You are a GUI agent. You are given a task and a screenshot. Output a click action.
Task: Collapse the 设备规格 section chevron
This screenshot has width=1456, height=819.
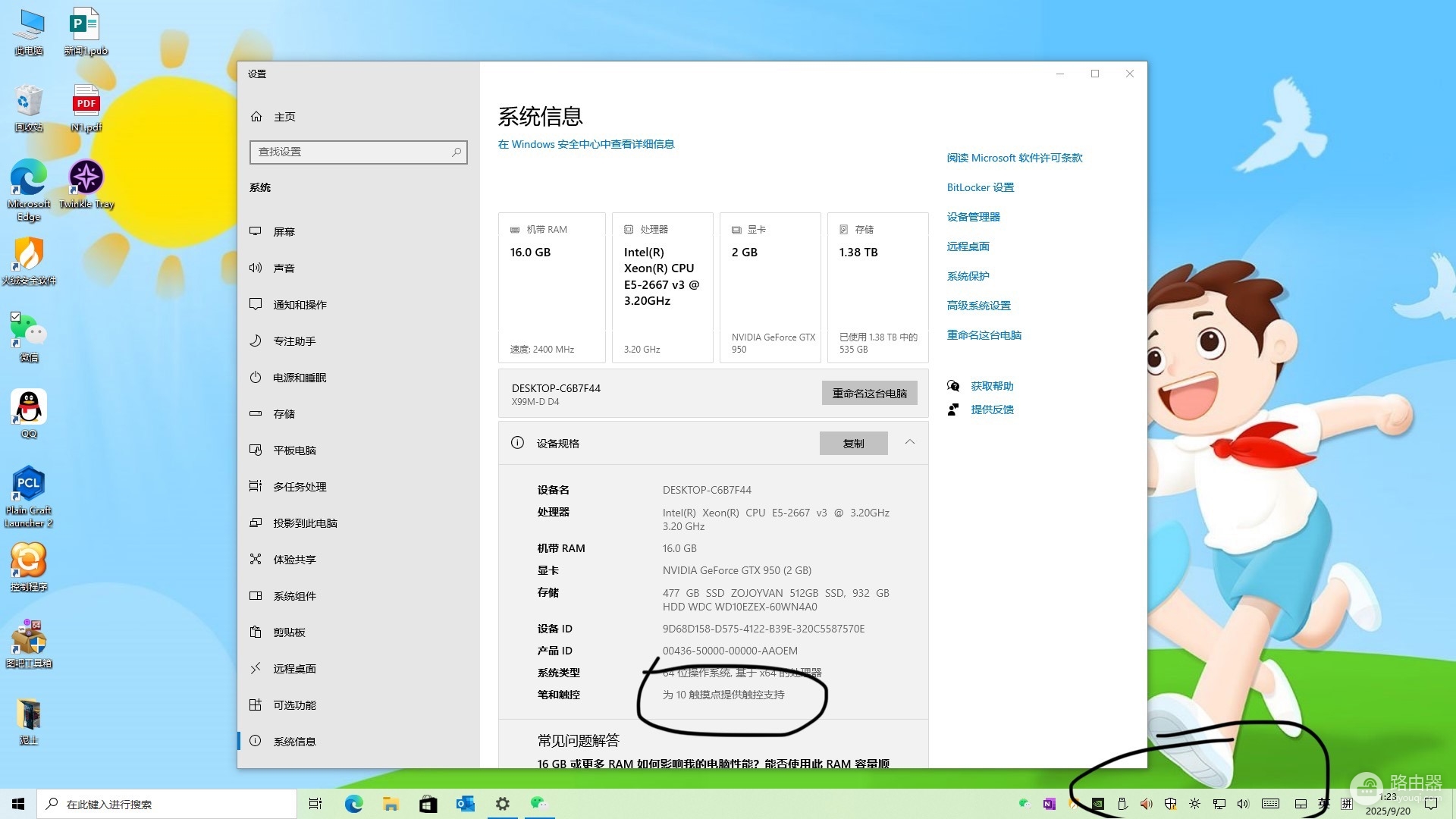[909, 442]
